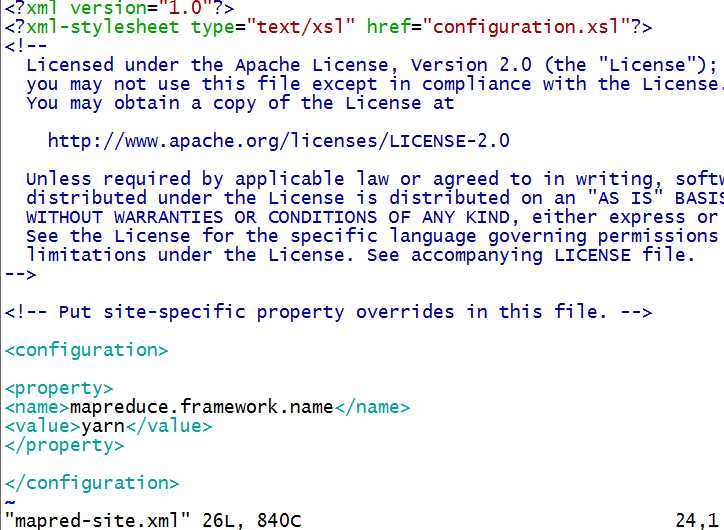Click the opening <property> tag
The width and height of the screenshot is (724, 530).
pyautogui.click(x=59, y=389)
